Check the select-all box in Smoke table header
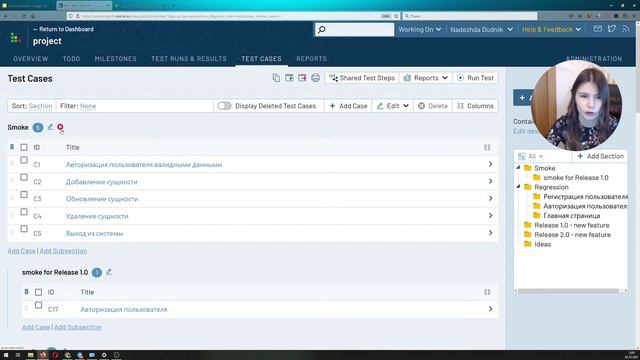 [x=24, y=147]
